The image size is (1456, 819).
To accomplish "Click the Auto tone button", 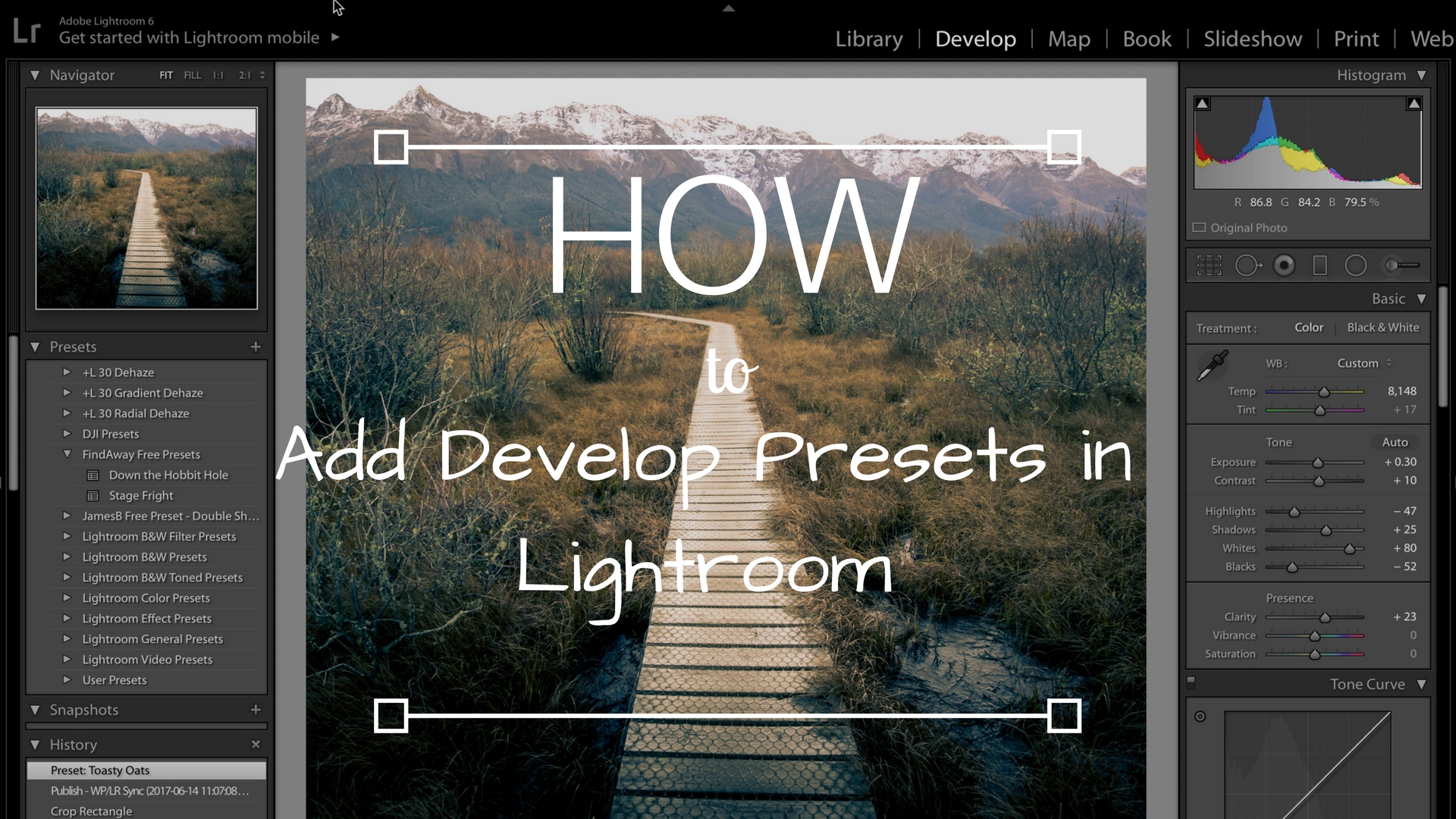I will [x=1395, y=442].
